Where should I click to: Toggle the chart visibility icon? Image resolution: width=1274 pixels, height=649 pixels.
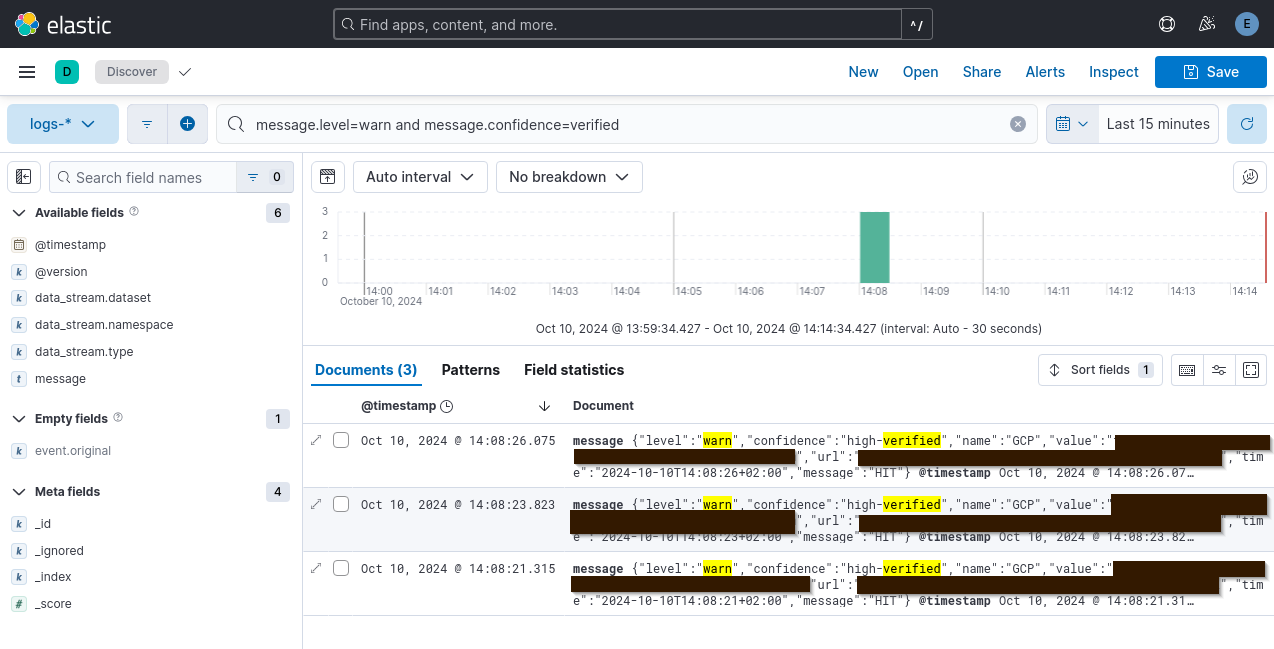coord(327,177)
